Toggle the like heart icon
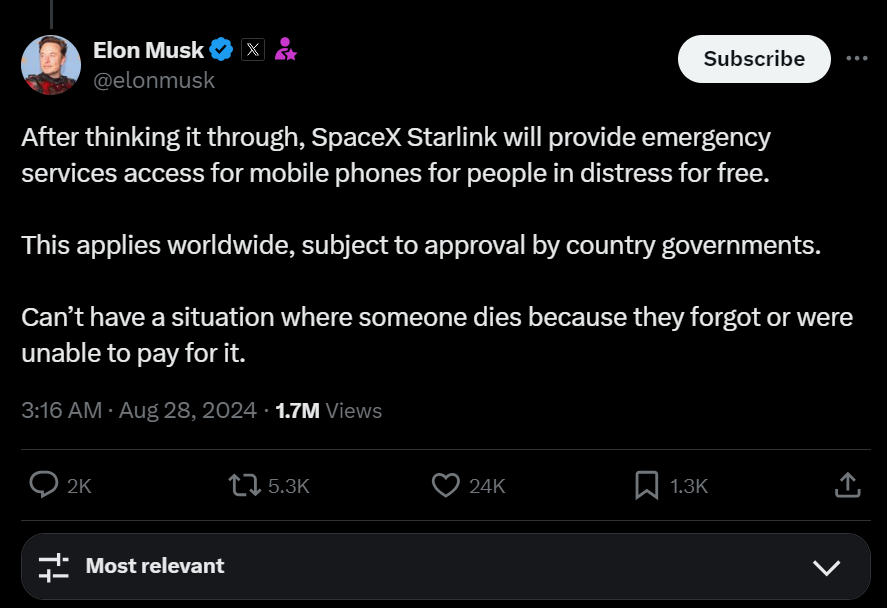 [x=445, y=485]
